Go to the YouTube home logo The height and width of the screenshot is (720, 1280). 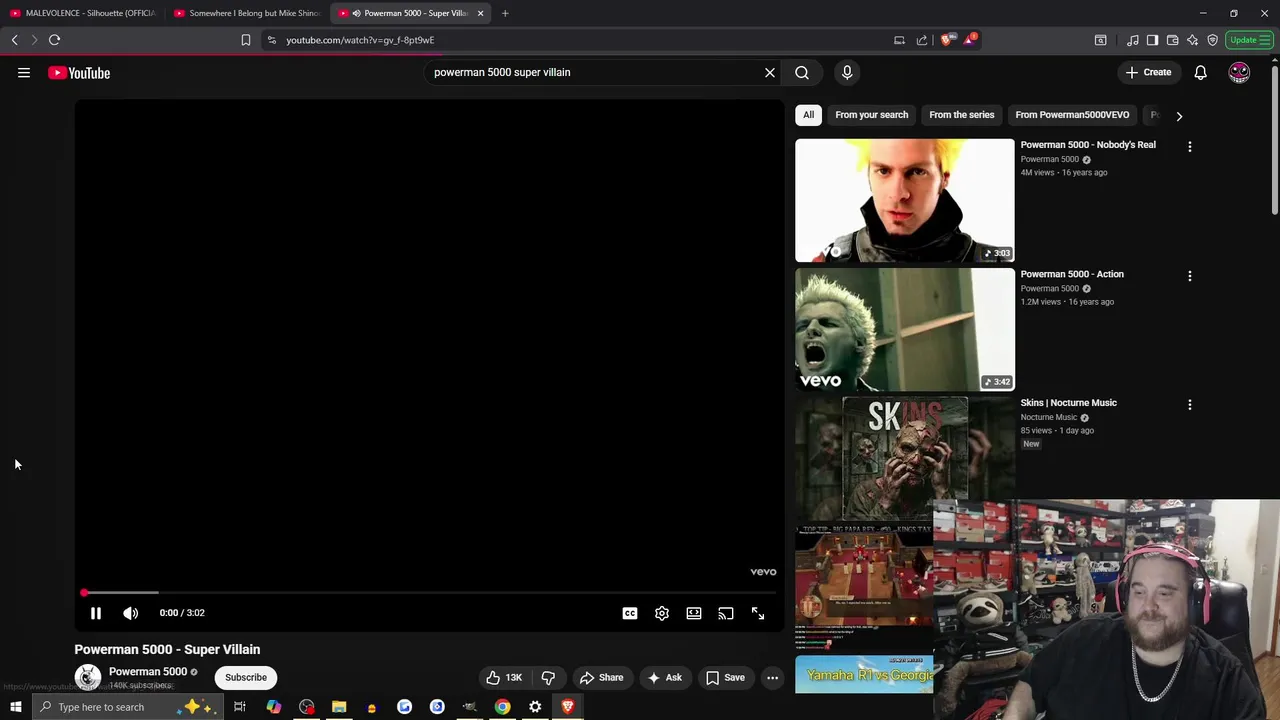[79, 72]
